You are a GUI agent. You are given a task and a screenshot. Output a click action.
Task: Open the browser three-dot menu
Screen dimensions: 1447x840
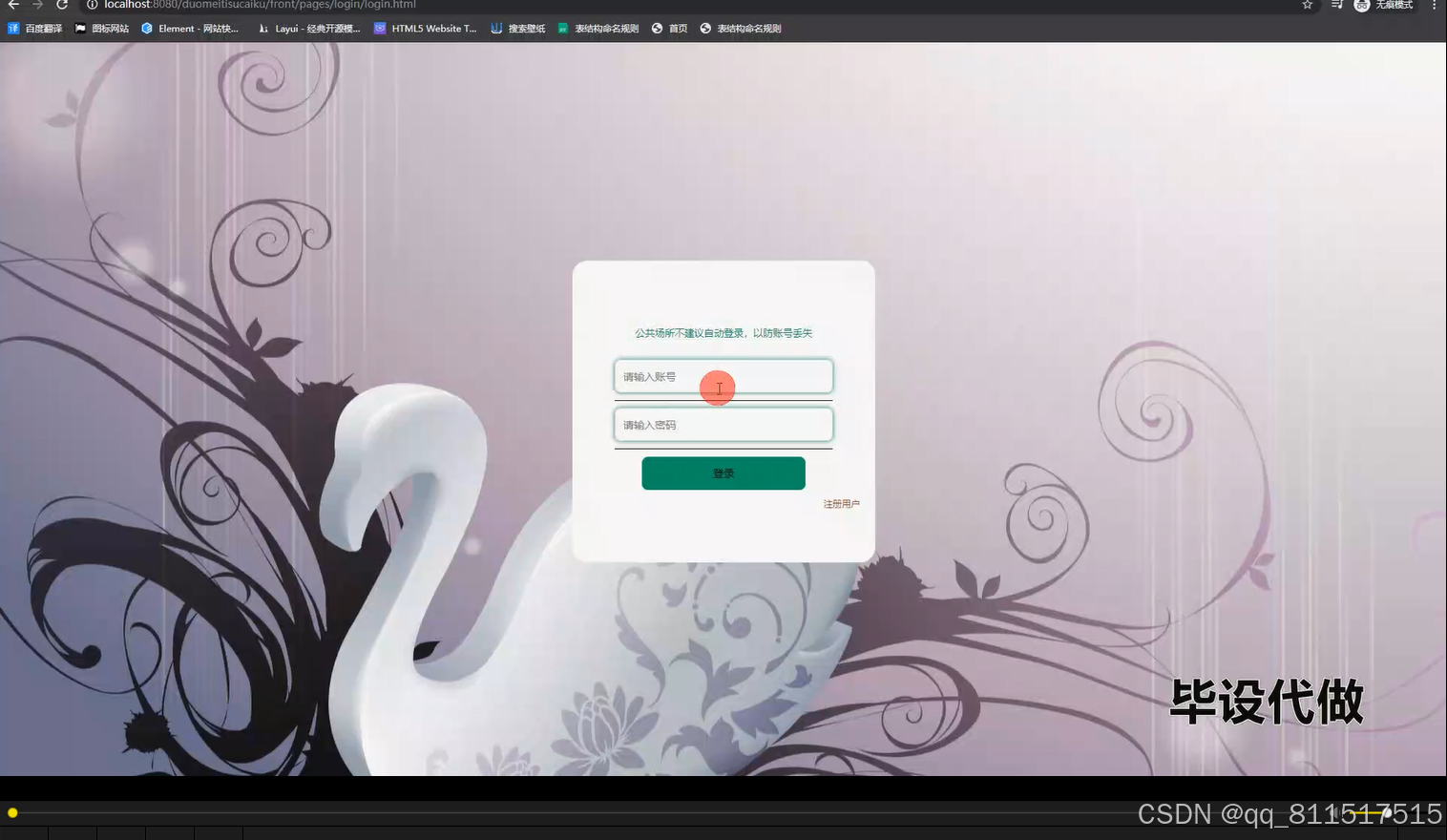click(x=1434, y=5)
